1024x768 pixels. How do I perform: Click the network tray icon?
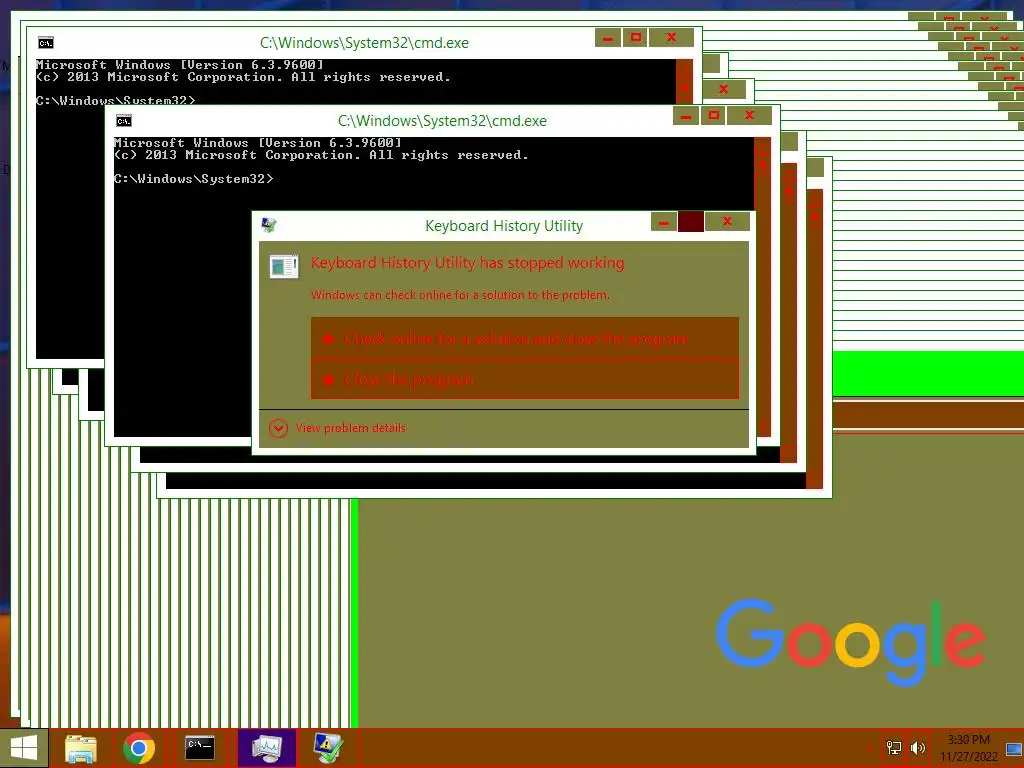pyautogui.click(x=893, y=748)
